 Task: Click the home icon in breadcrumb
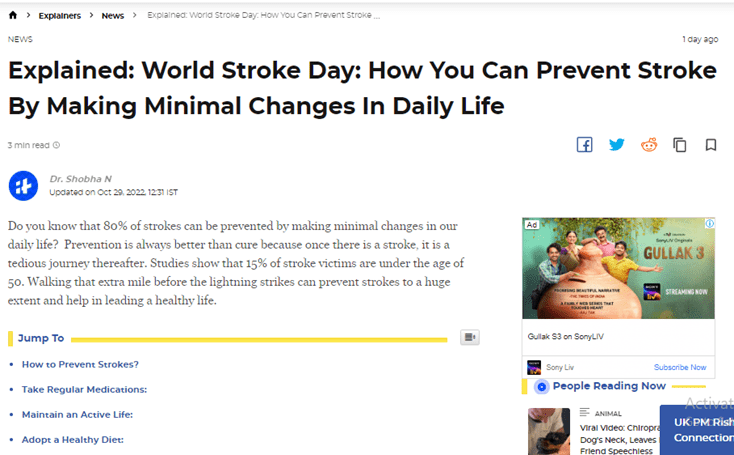tap(13, 16)
